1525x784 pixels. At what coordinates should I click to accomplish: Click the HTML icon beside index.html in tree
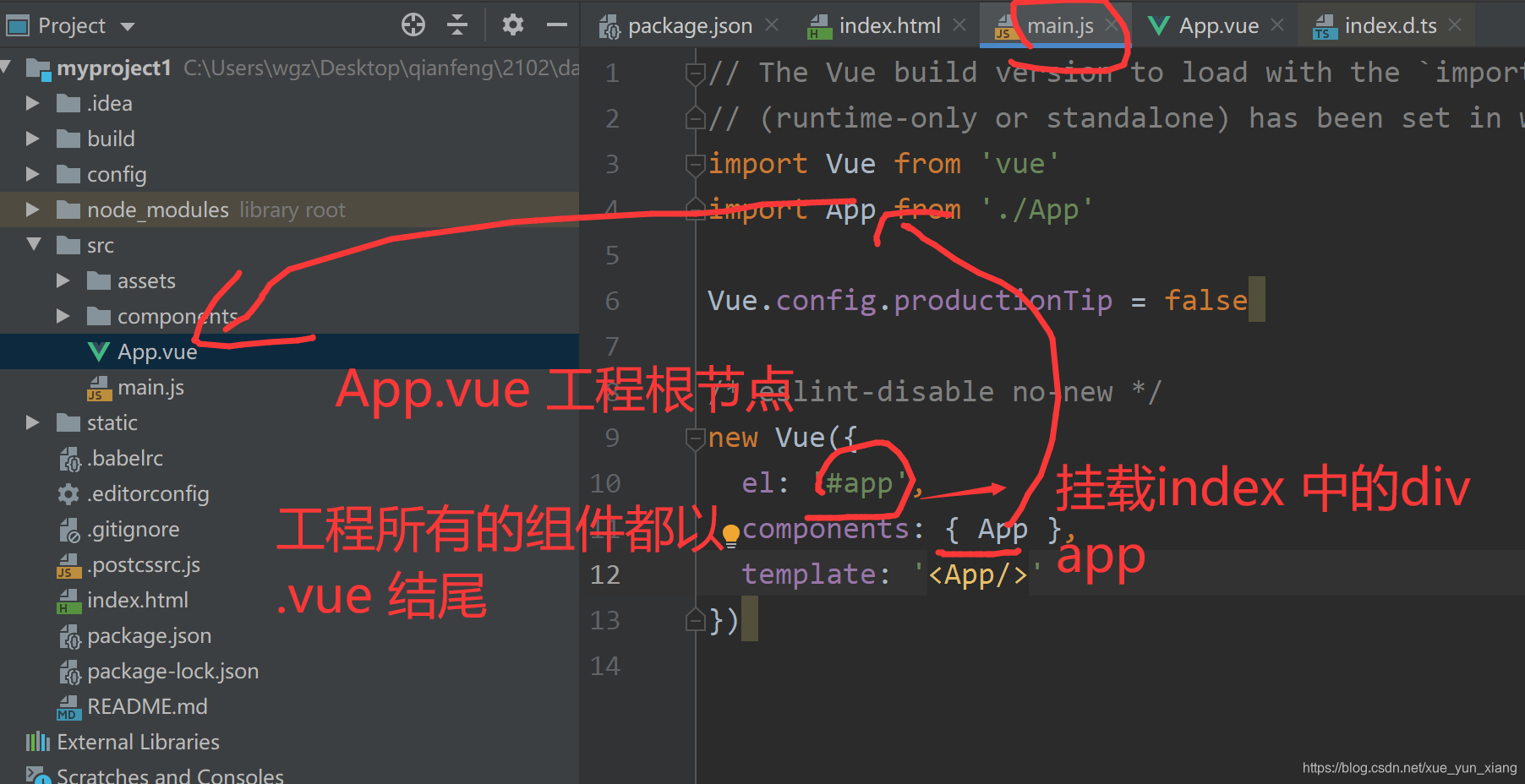69,600
